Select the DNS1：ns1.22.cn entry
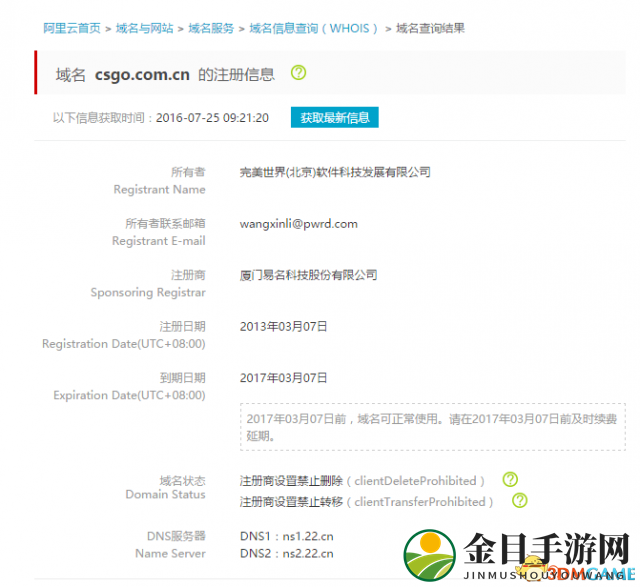This screenshot has height=587, width=640. click(x=287, y=536)
